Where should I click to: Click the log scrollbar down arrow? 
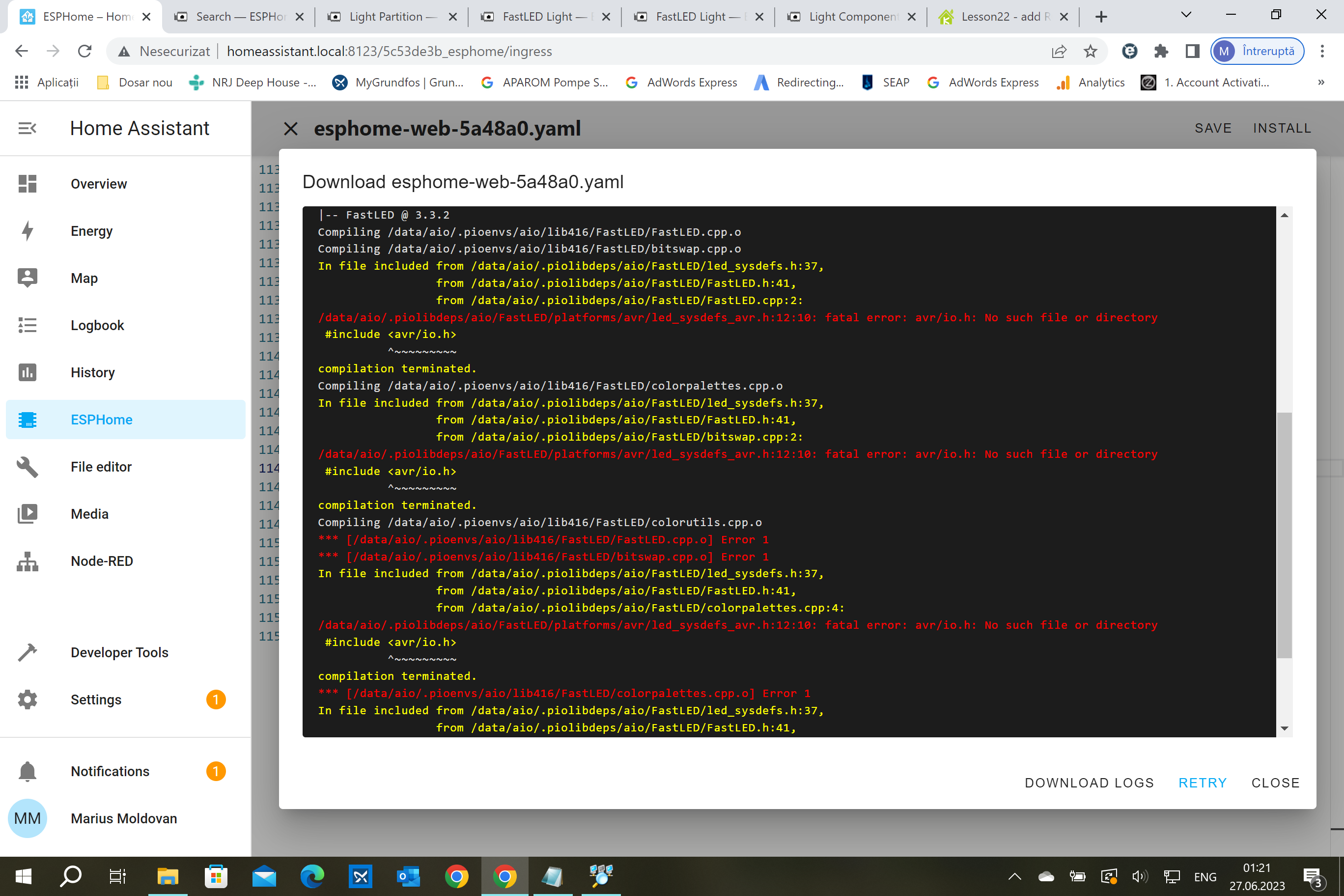[x=1284, y=728]
